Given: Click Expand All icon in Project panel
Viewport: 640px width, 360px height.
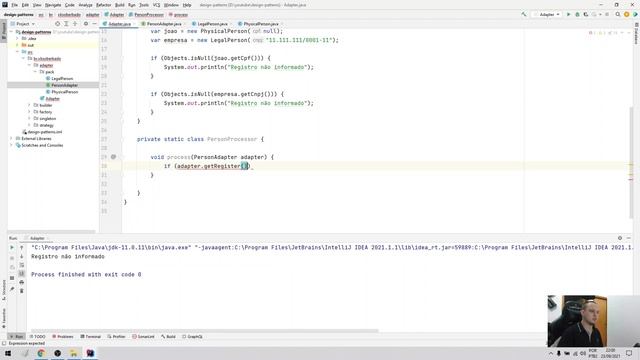Looking at the screenshot, I should point(66,24).
